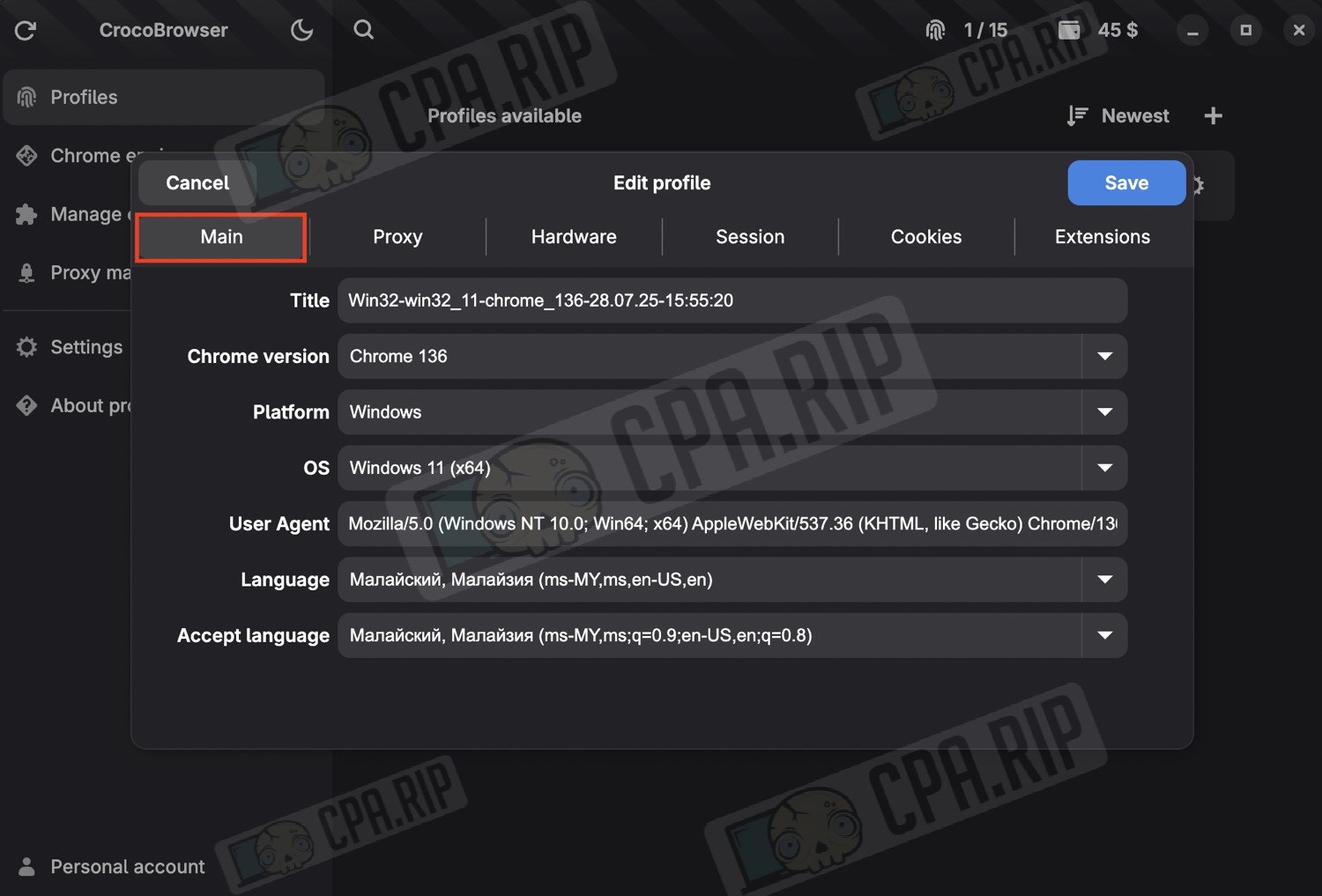Switch to the Extensions tab

point(1103,237)
